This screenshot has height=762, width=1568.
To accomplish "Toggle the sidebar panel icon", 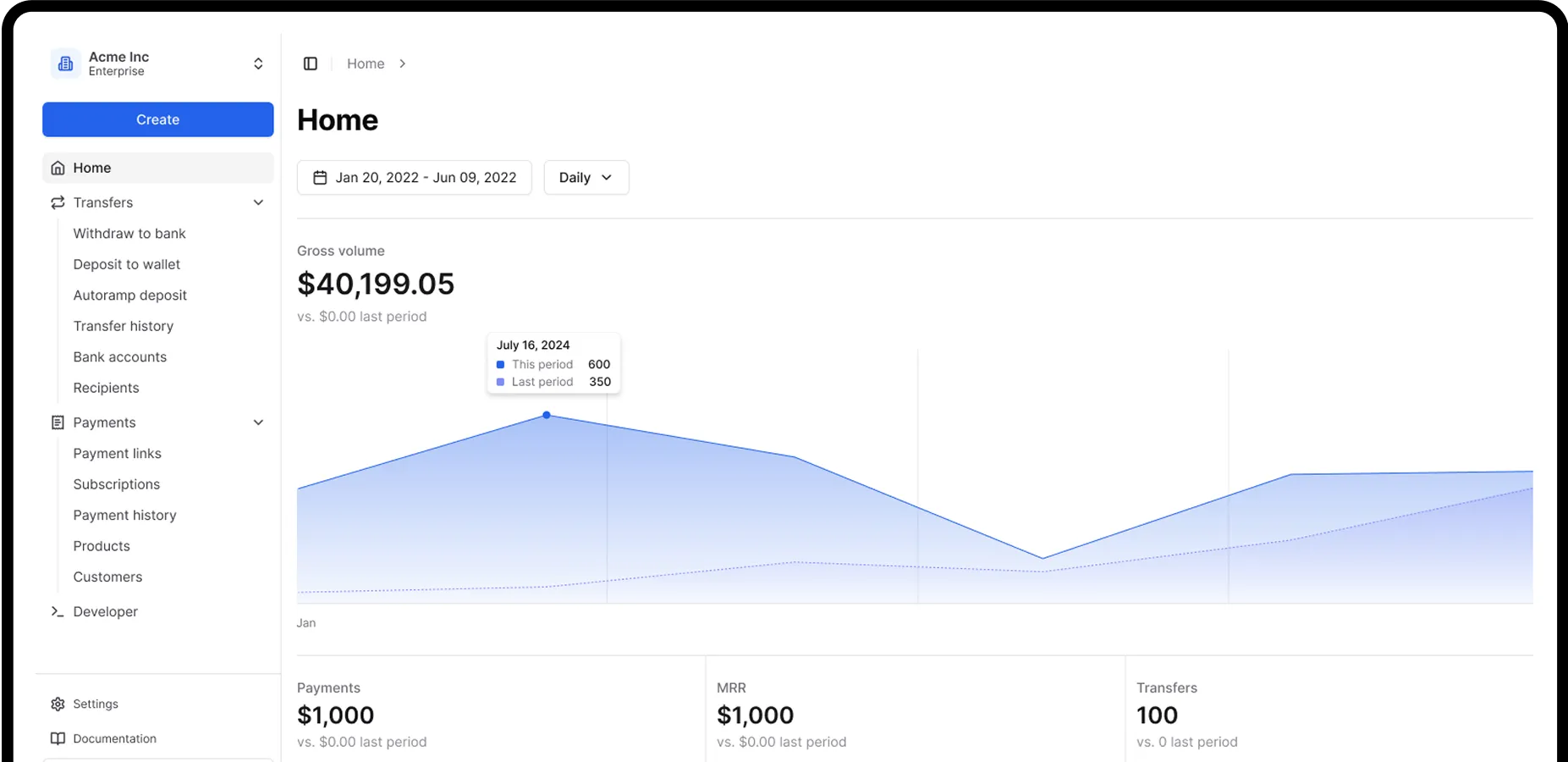I will 311,63.
